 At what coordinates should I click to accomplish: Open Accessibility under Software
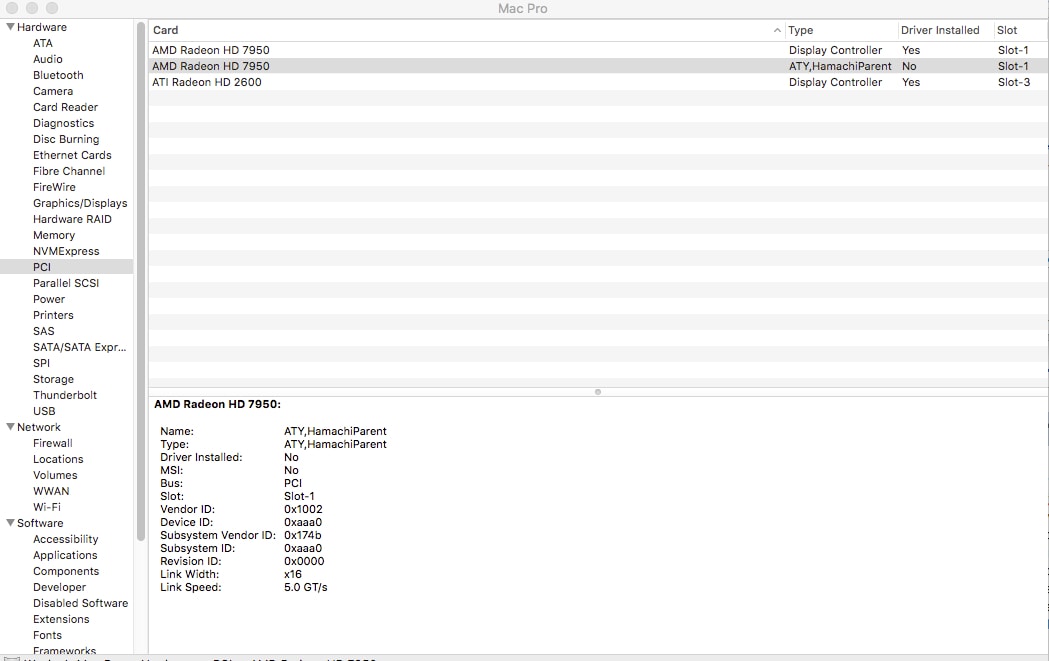click(x=66, y=539)
